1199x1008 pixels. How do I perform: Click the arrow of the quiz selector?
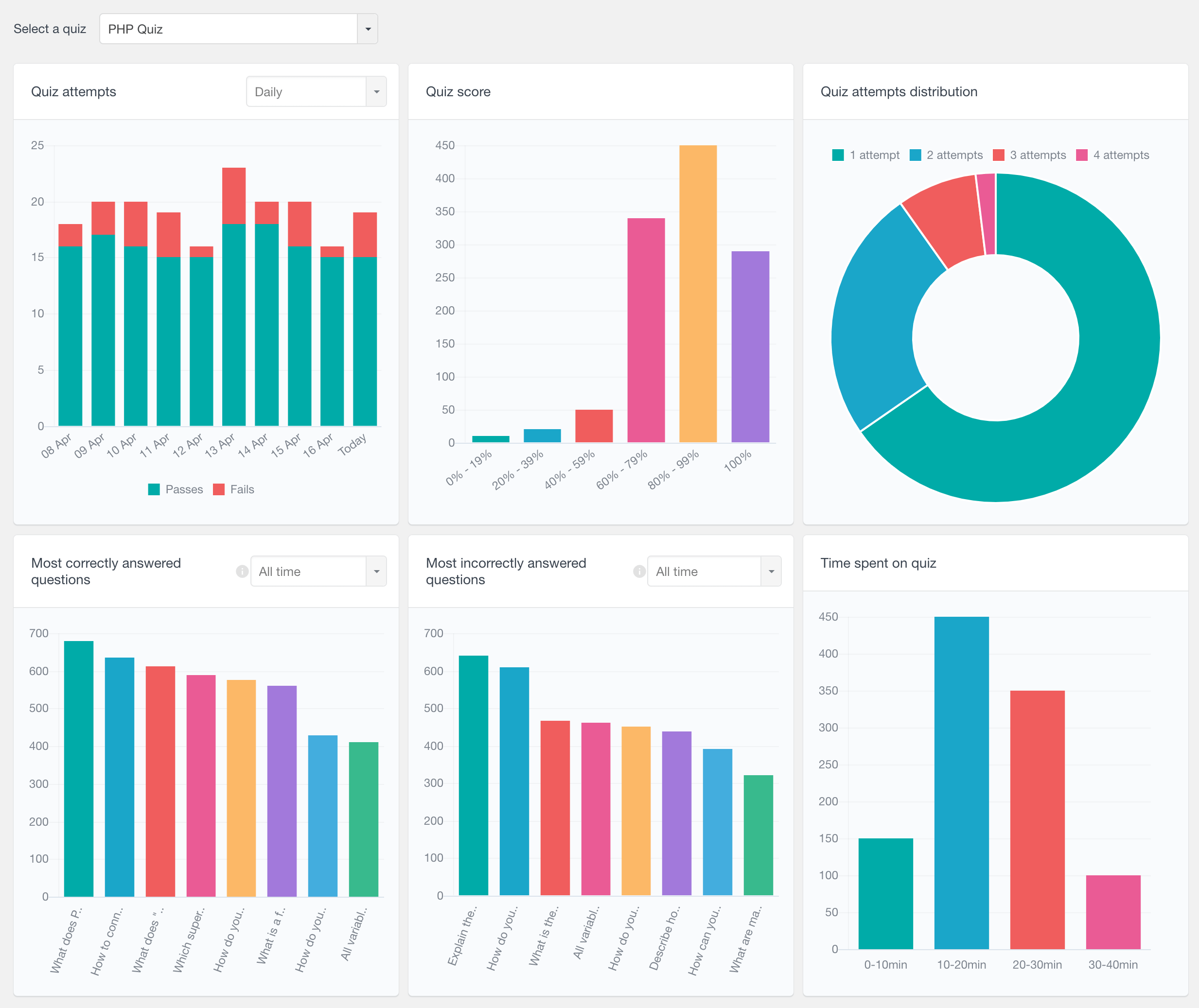368,29
